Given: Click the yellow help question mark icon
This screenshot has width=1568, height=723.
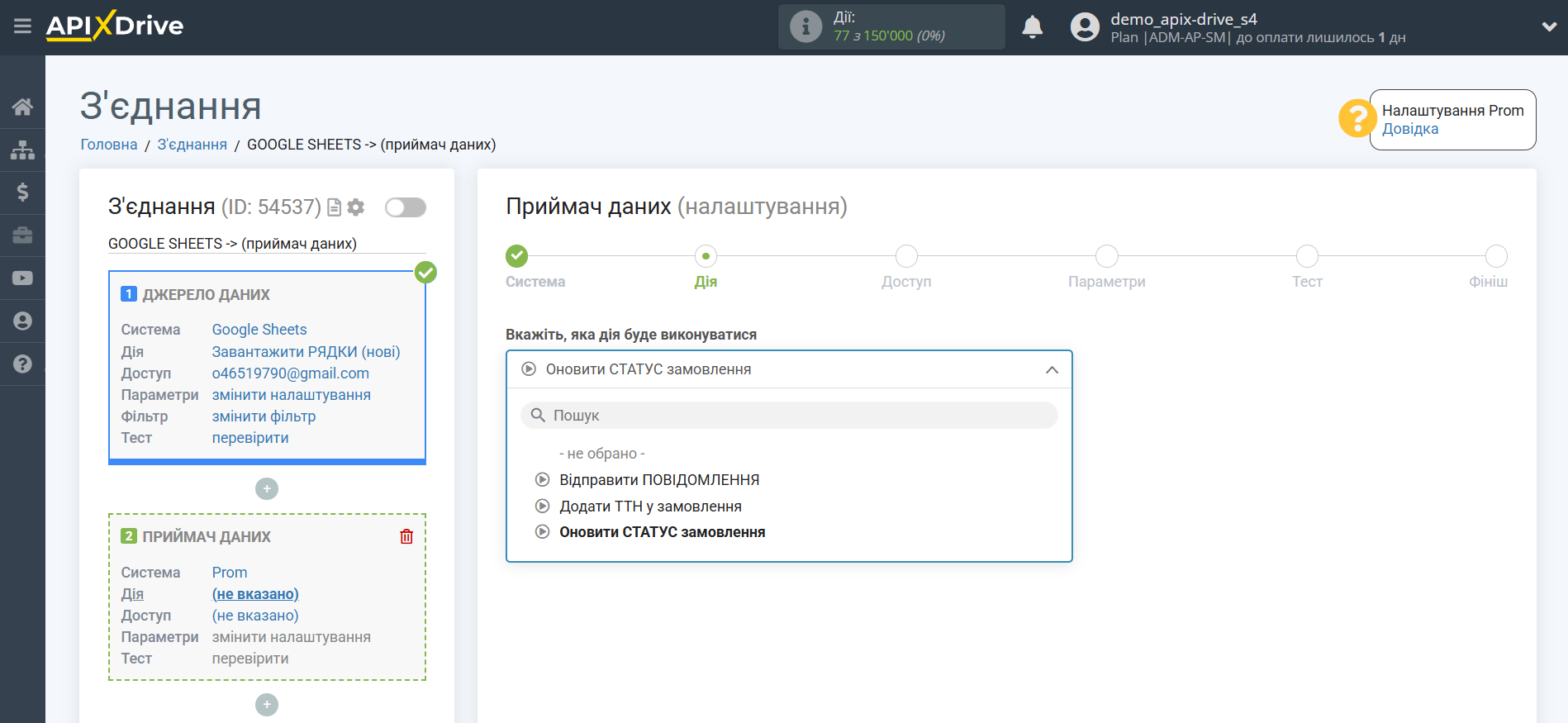Looking at the screenshot, I should pos(1357,119).
